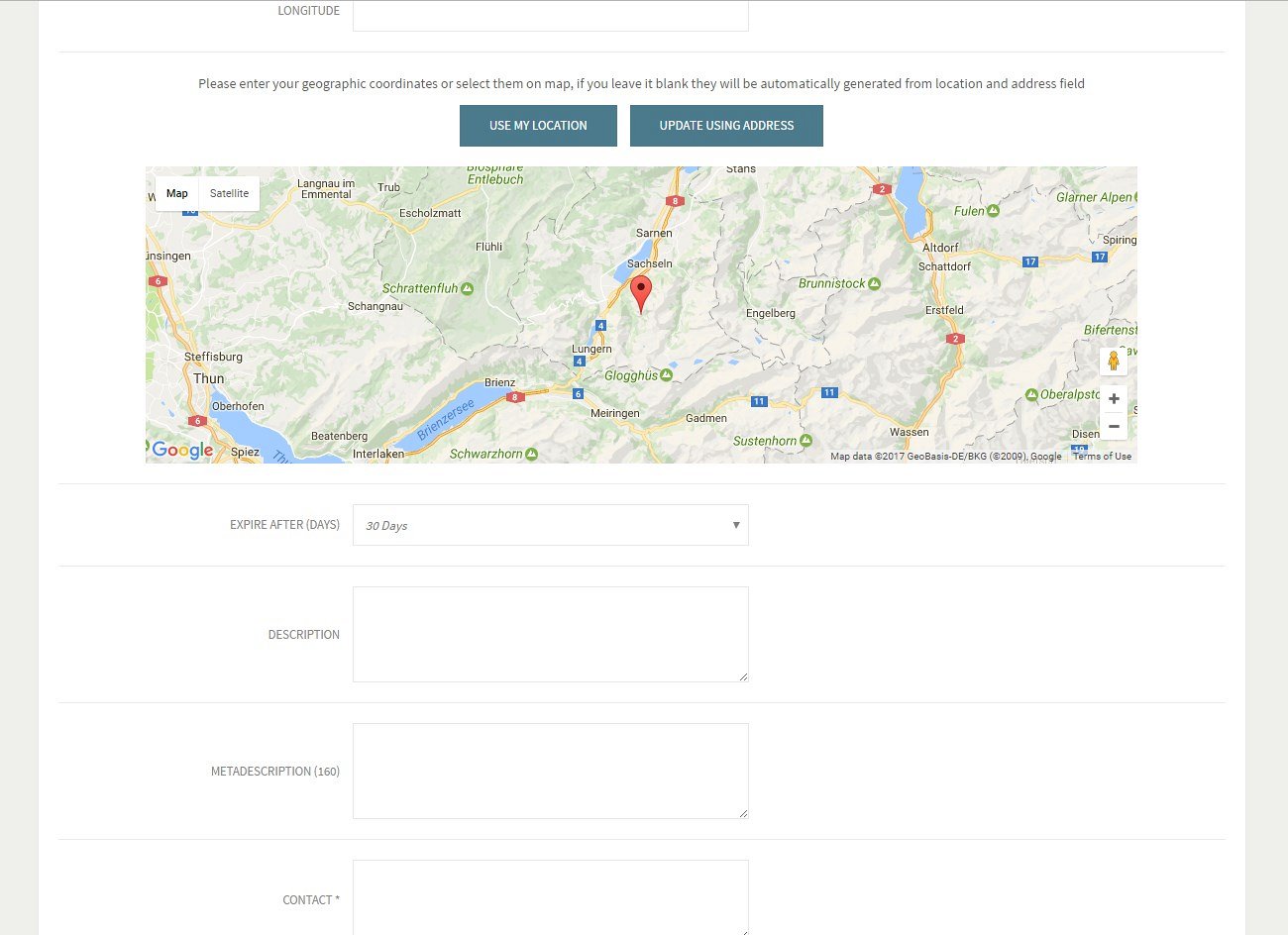Click the Schwarzhorn mountain peak icon
The height and width of the screenshot is (935, 1288).
tap(532, 455)
